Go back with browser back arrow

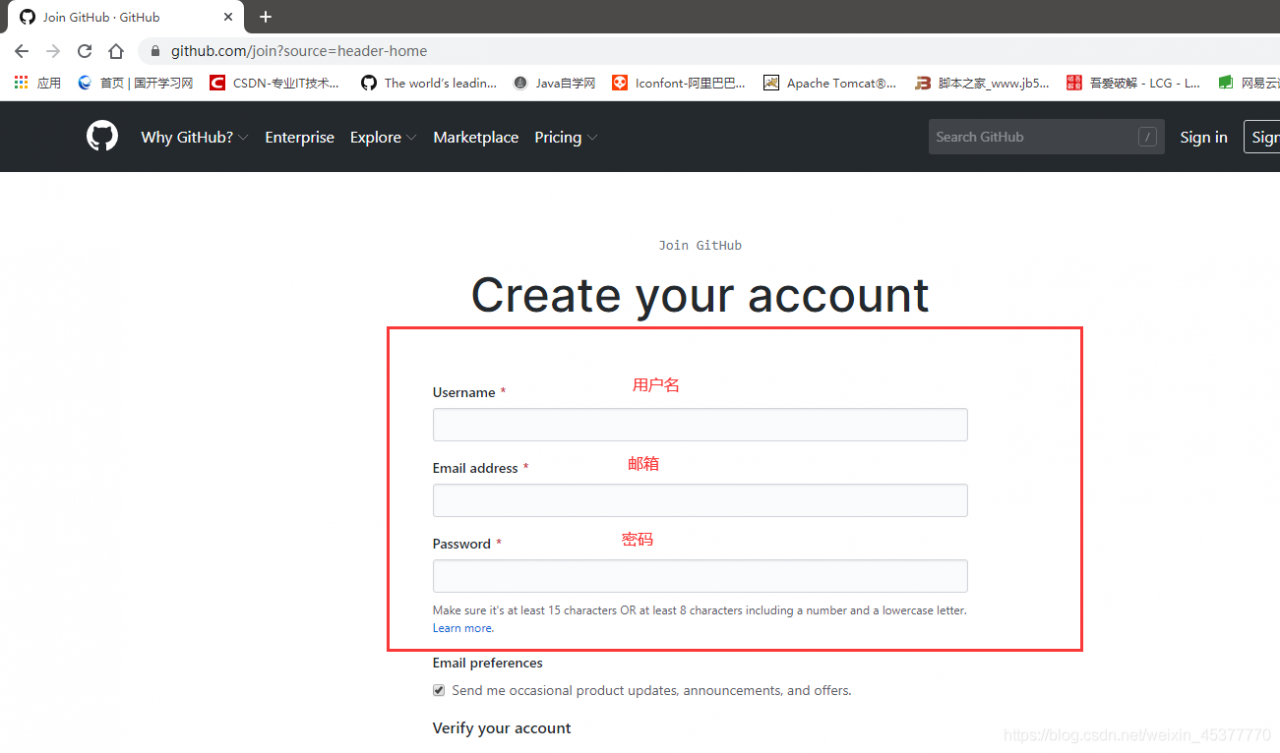(22, 51)
